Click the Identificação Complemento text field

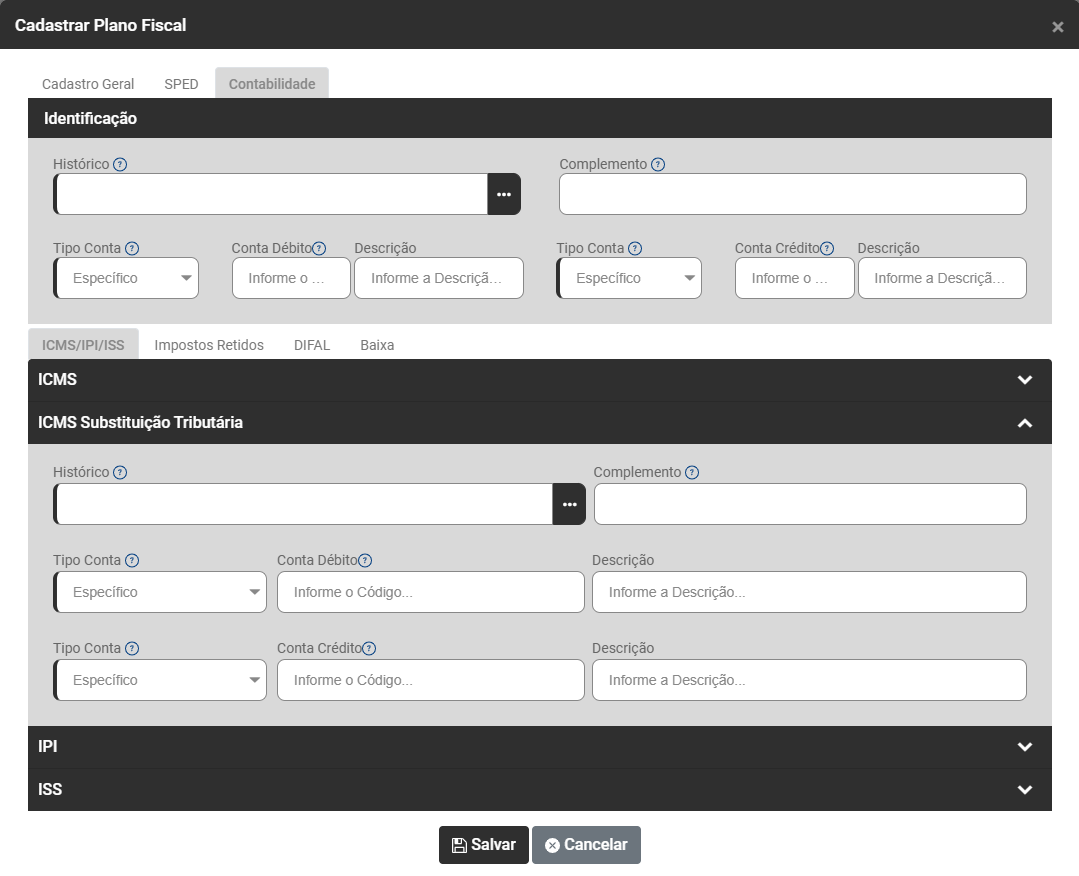coord(792,194)
